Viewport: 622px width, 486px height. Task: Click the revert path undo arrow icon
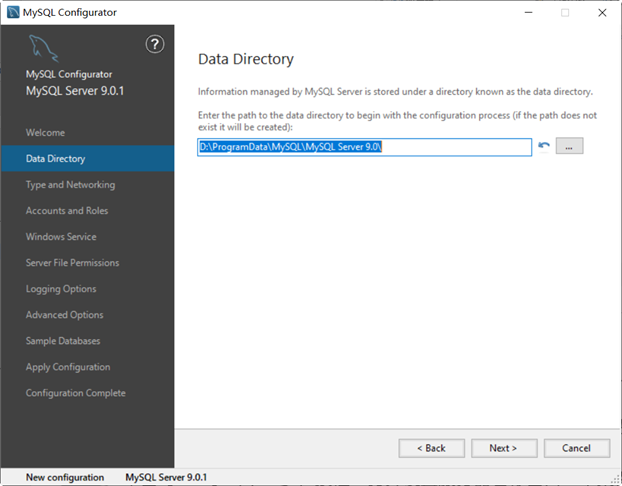click(x=544, y=146)
